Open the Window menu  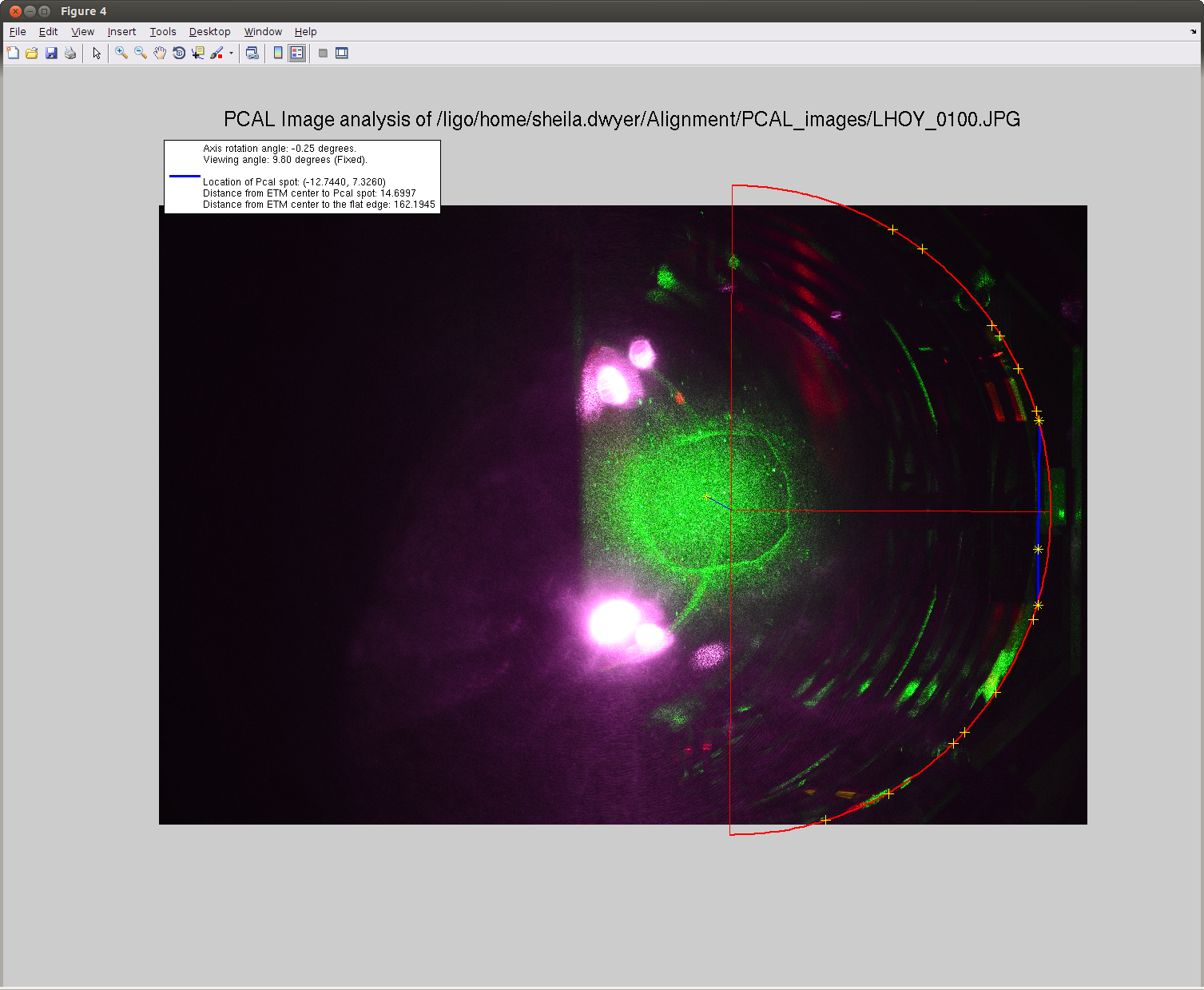point(263,32)
